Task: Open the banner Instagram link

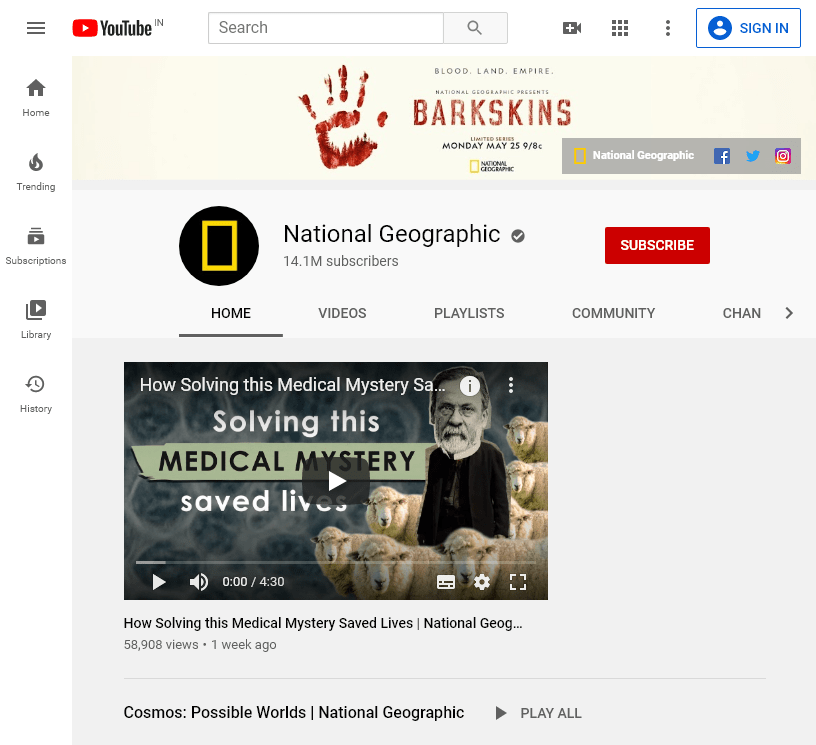Action: click(783, 156)
